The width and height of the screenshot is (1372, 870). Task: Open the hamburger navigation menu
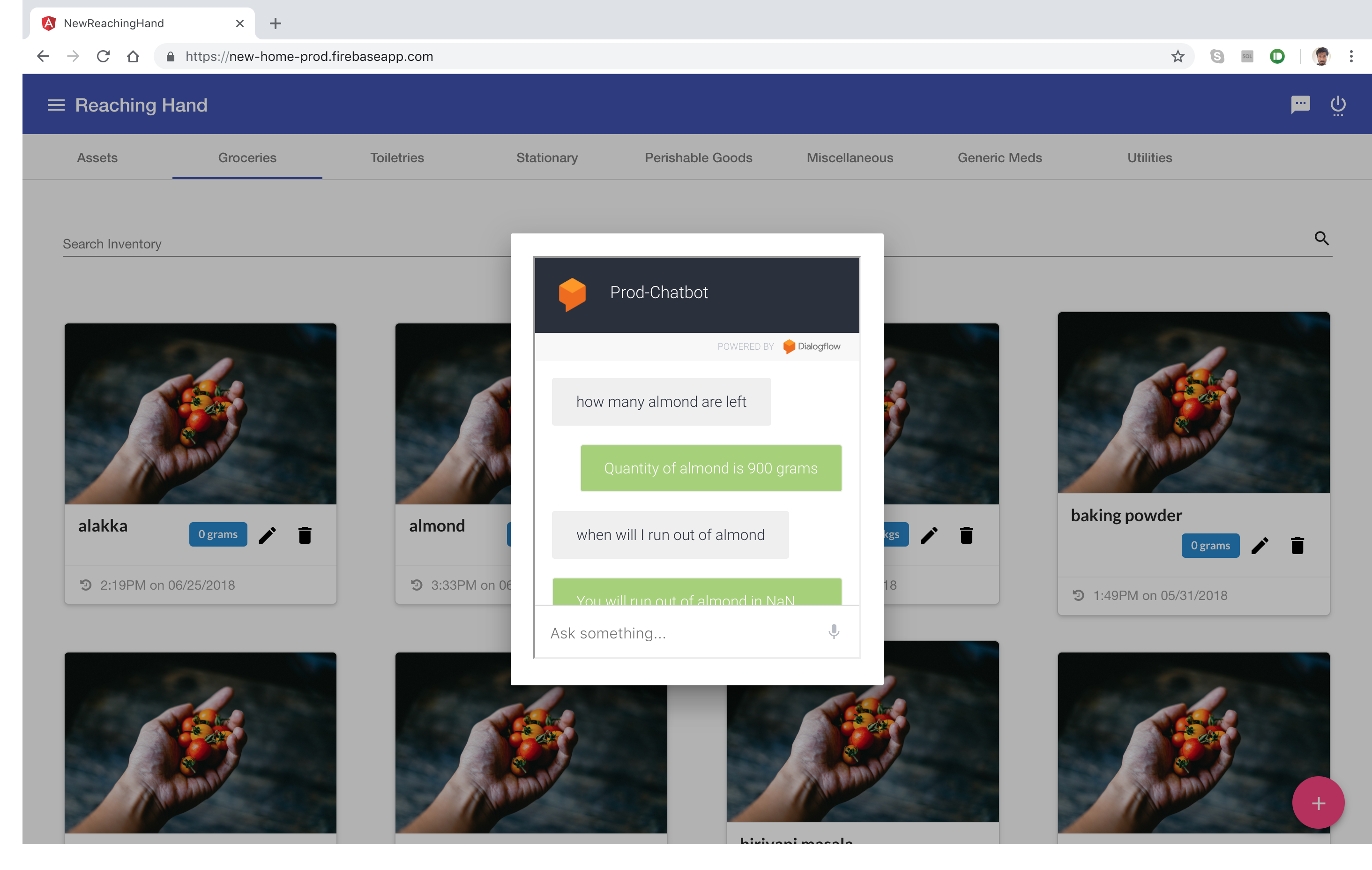click(x=55, y=105)
